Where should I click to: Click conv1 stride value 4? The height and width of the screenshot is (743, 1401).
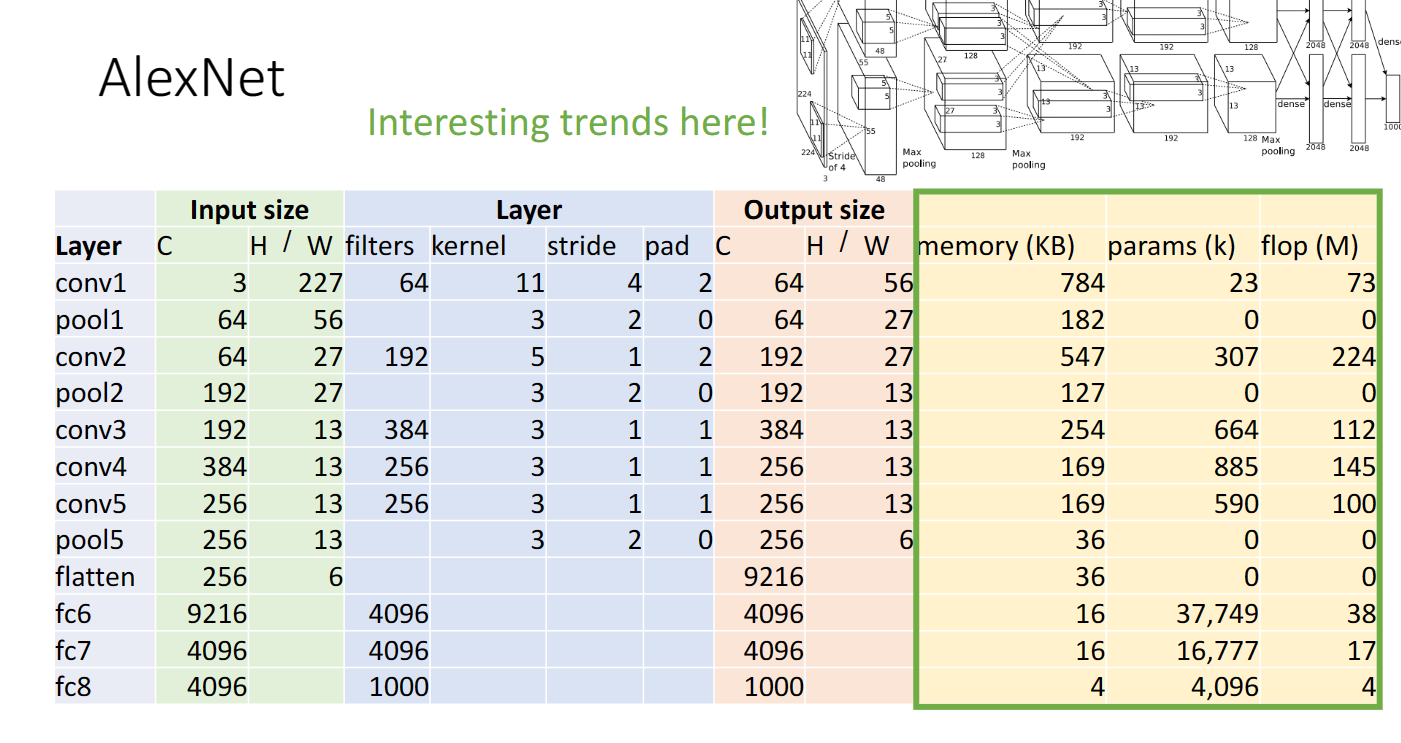pyautogui.click(x=635, y=283)
